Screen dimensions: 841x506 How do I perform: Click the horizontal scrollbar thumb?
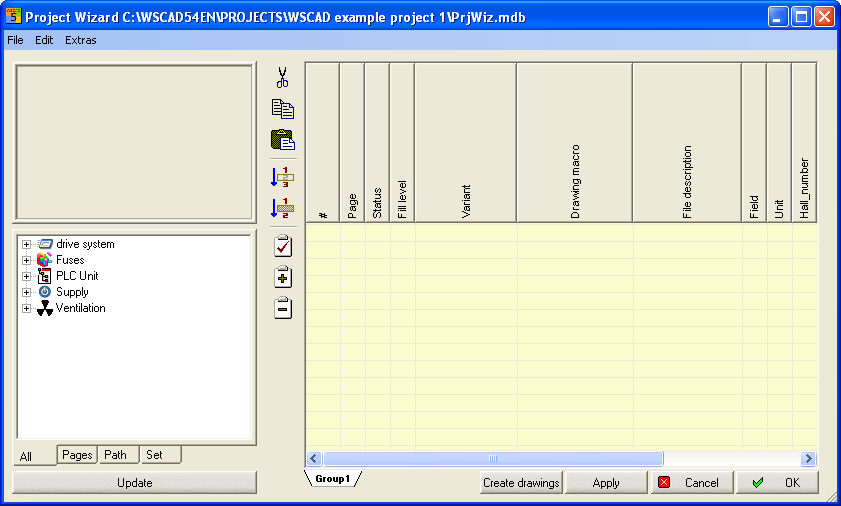(x=493, y=458)
